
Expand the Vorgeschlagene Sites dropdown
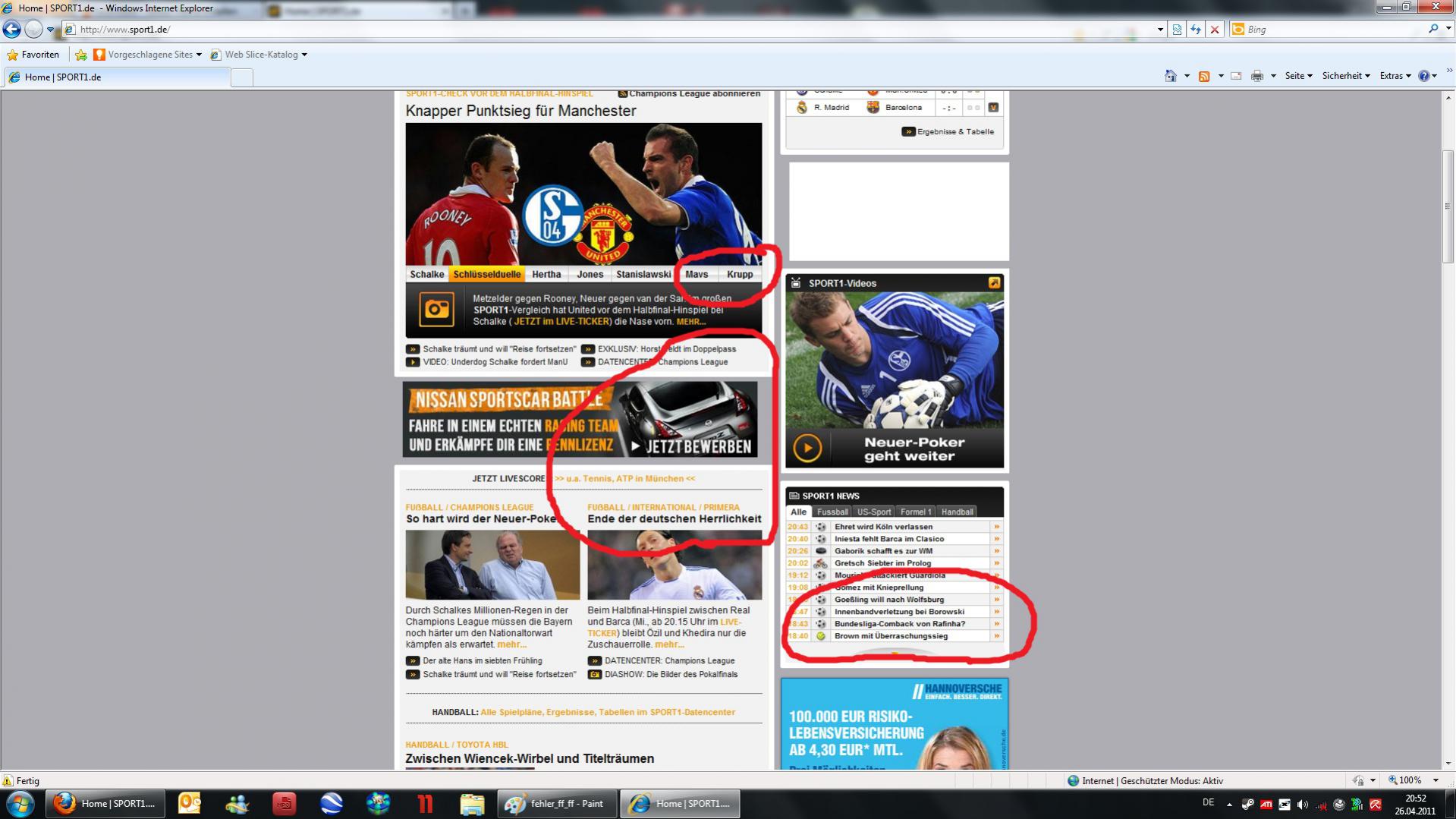click(x=199, y=55)
